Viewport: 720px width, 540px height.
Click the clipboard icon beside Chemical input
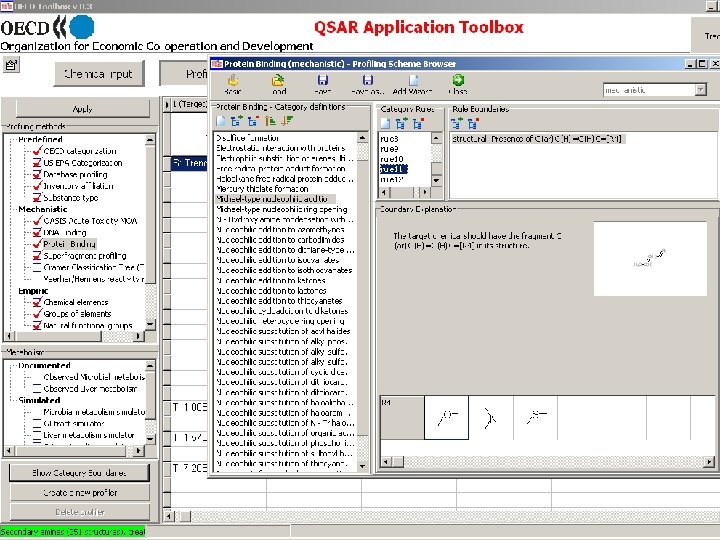(x=11, y=65)
